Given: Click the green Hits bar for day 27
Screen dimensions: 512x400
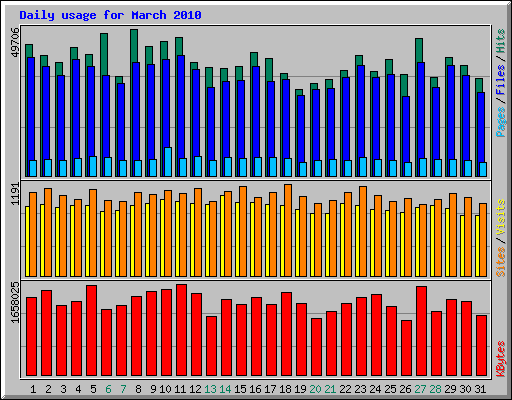Looking at the screenshot, I should click(419, 50).
